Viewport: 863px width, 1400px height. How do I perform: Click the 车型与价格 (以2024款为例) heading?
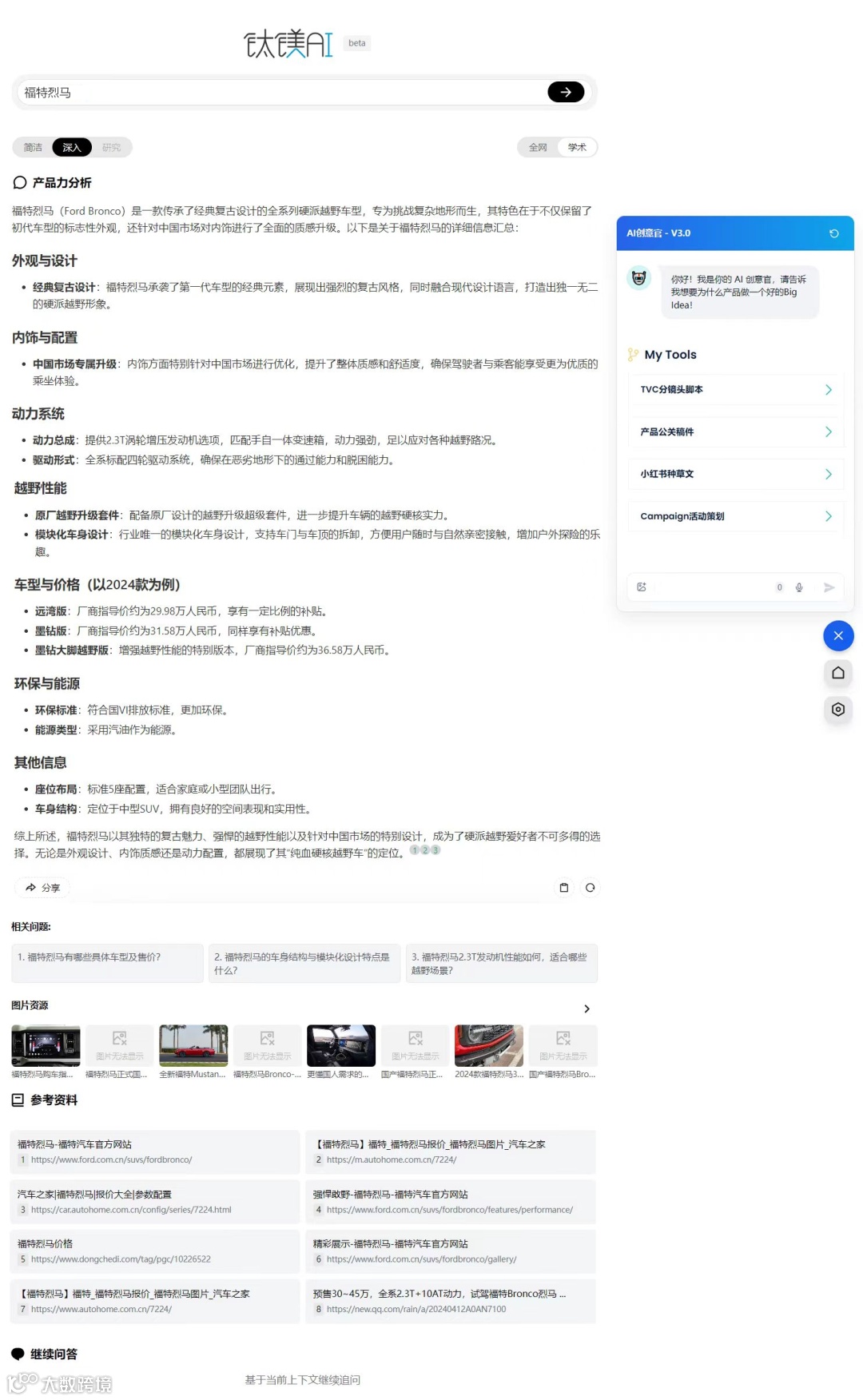[x=97, y=585]
